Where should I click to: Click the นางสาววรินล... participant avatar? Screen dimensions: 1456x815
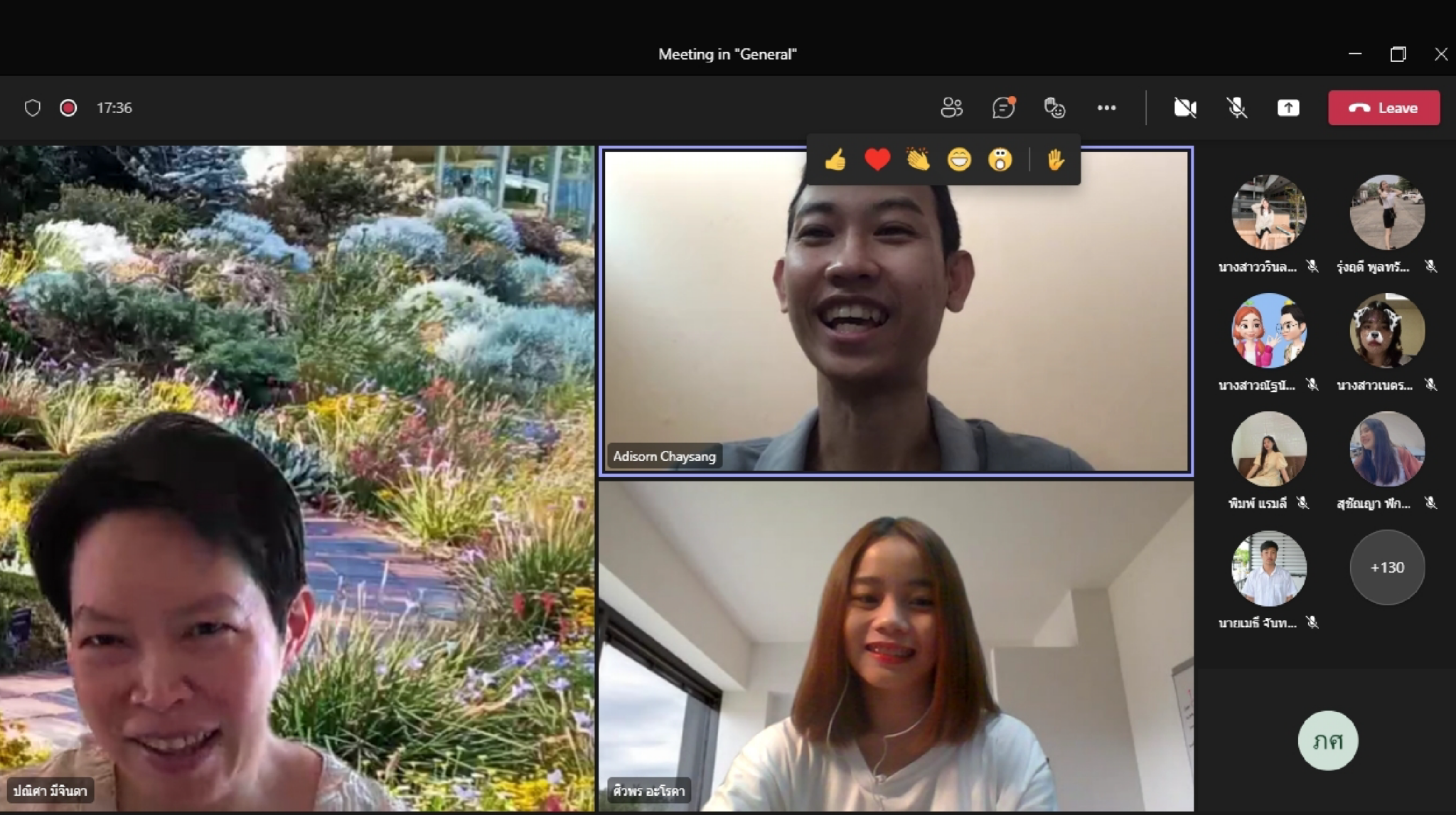click(1269, 212)
